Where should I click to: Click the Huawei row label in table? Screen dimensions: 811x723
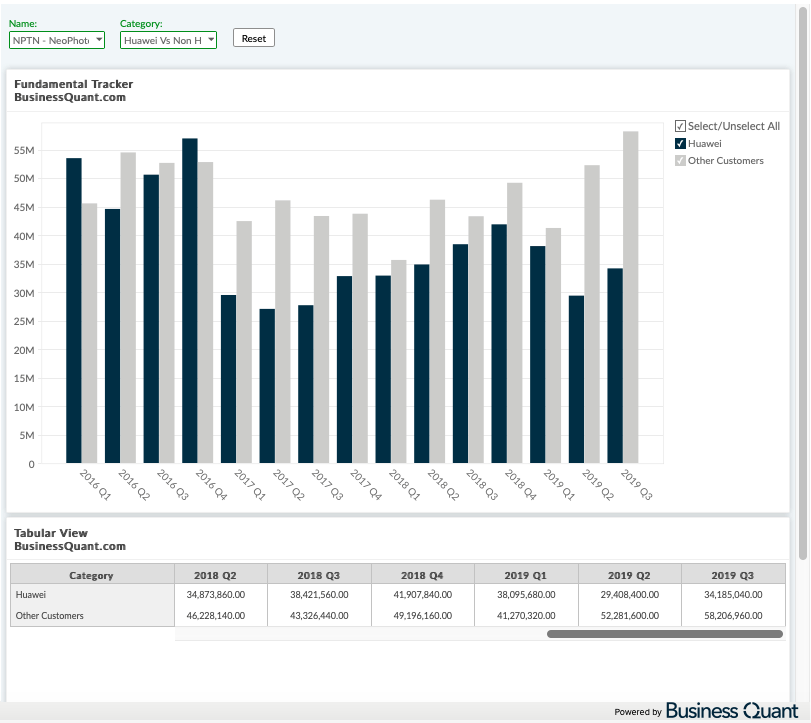31,595
